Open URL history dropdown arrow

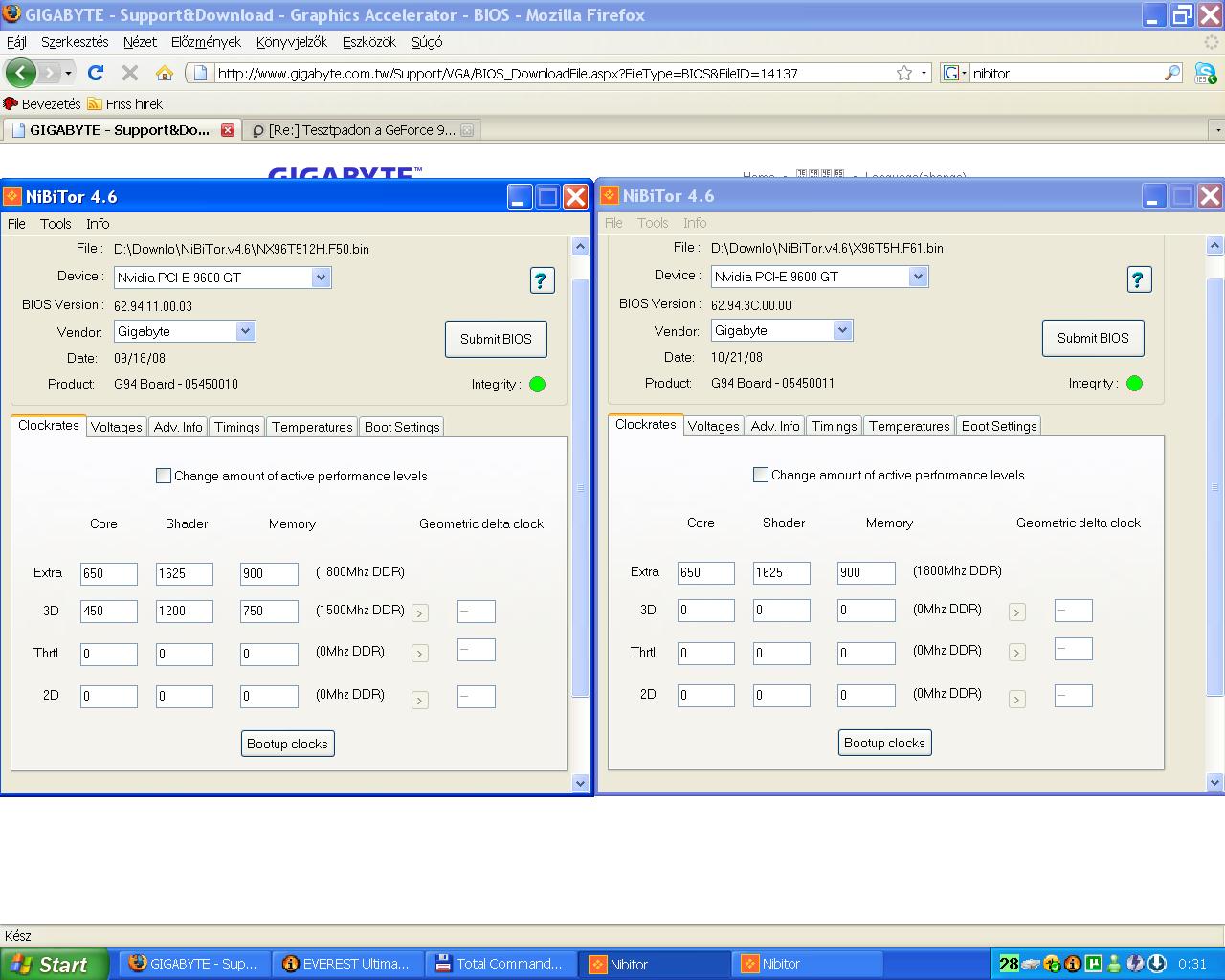pyautogui.click(x=924, y=73)
